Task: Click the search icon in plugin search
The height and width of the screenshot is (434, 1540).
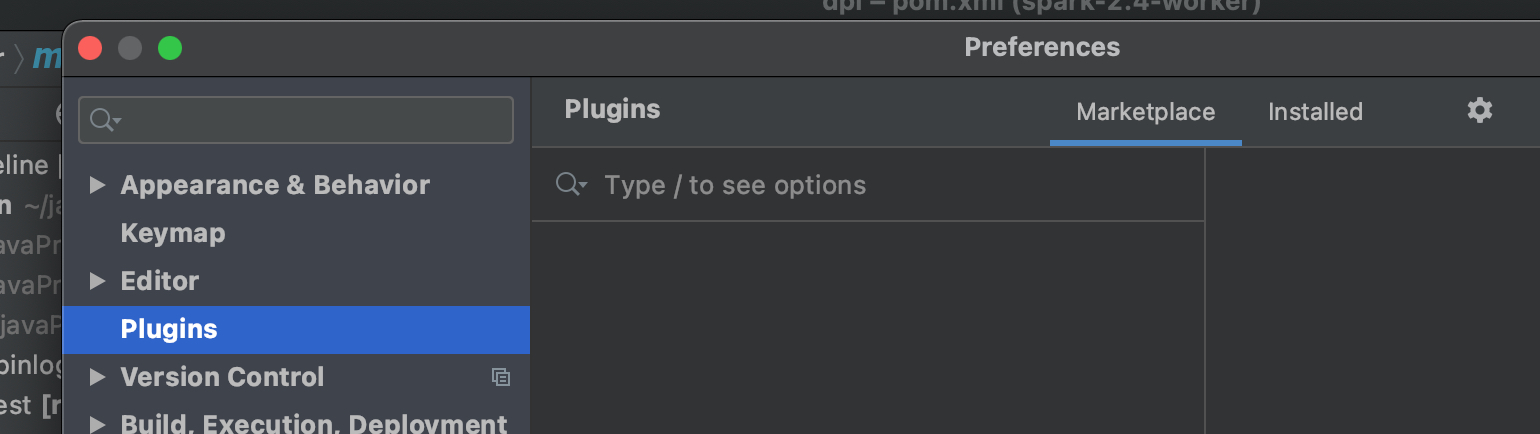Action: coord(570,185)
